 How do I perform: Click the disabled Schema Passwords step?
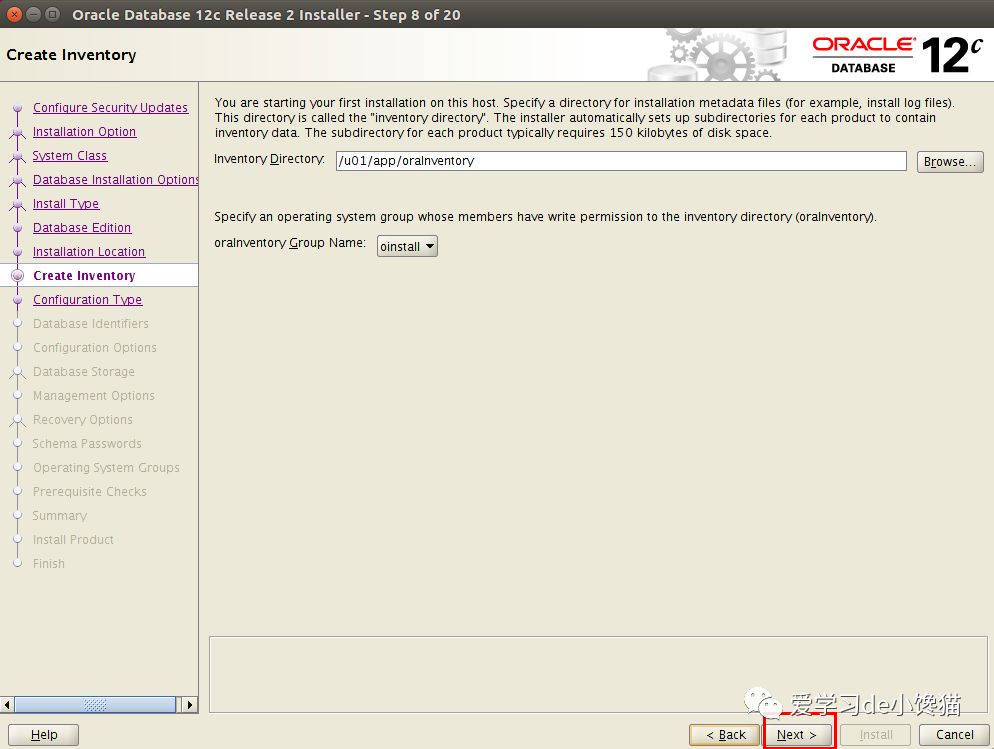click(x=87, y=444)
